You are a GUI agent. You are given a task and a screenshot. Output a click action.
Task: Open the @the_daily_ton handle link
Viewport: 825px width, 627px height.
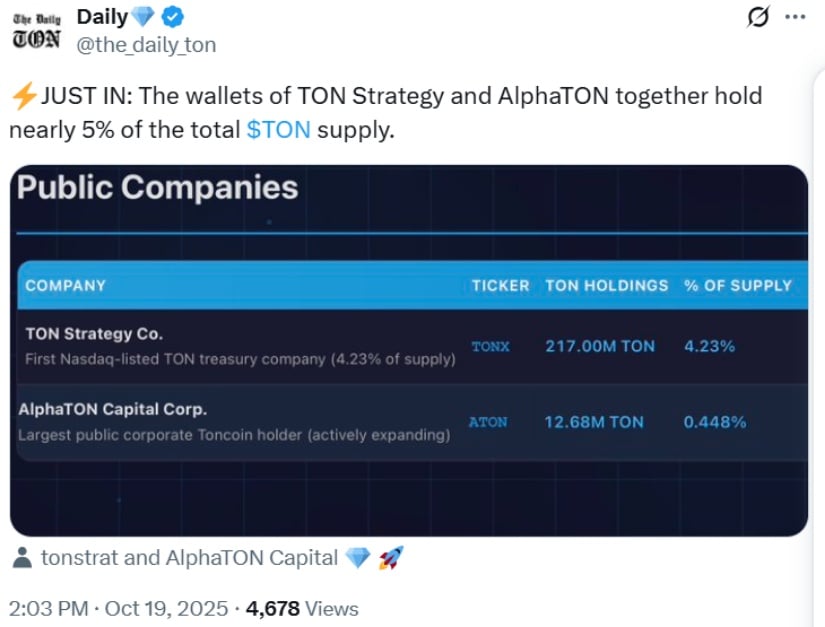click(x=146, y=45)
